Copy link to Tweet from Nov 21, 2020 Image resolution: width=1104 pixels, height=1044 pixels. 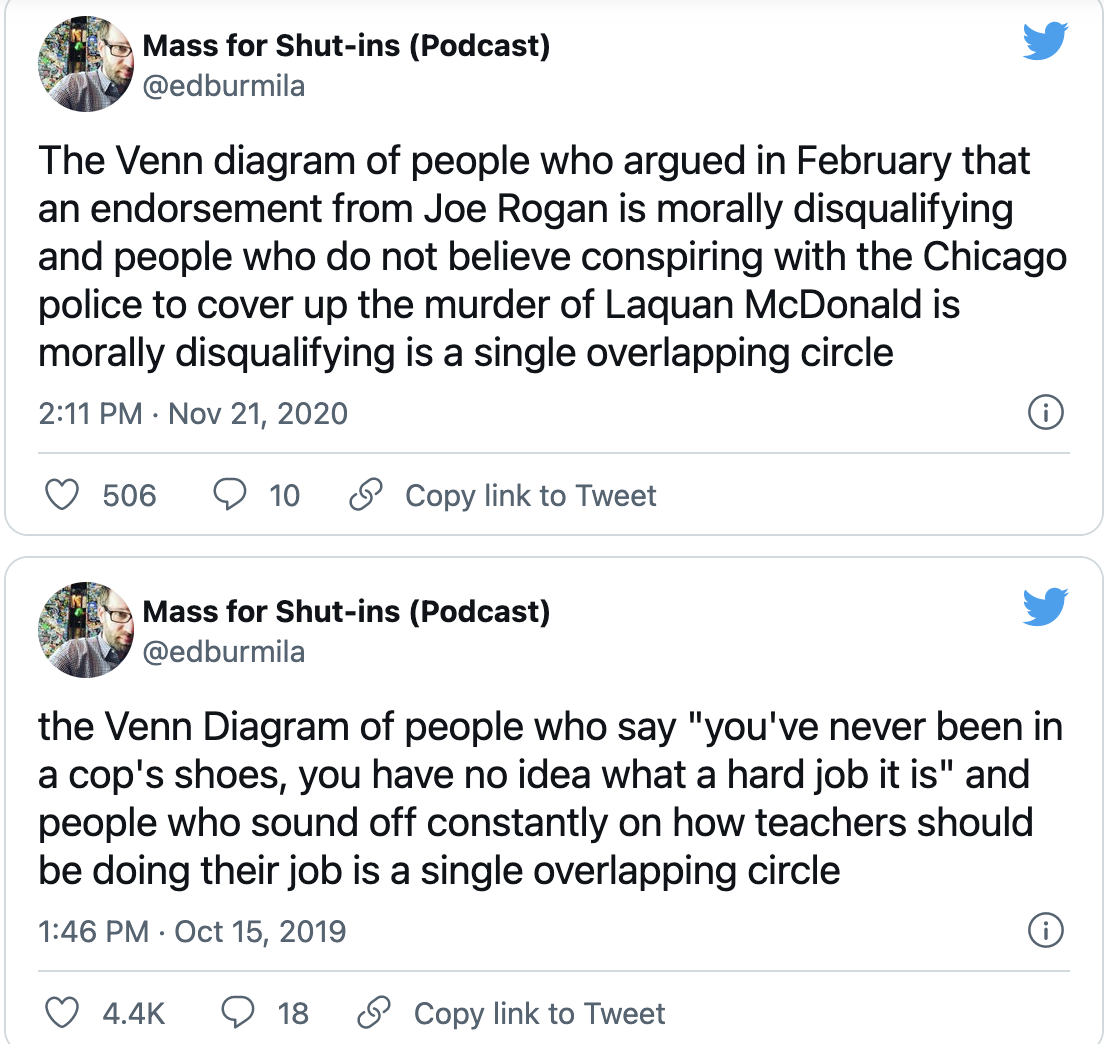(x=530, y=496)
